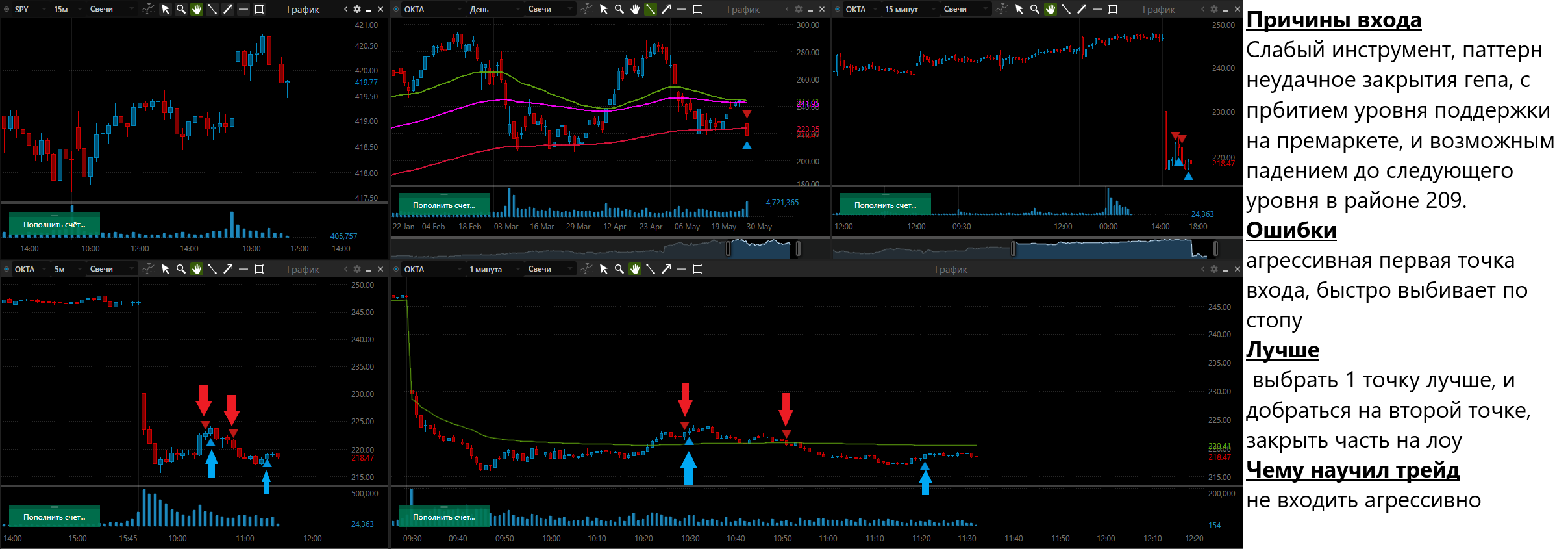Open the 15 минут timeframe dropdown
1568x549 pixels.
click(909, 9)
